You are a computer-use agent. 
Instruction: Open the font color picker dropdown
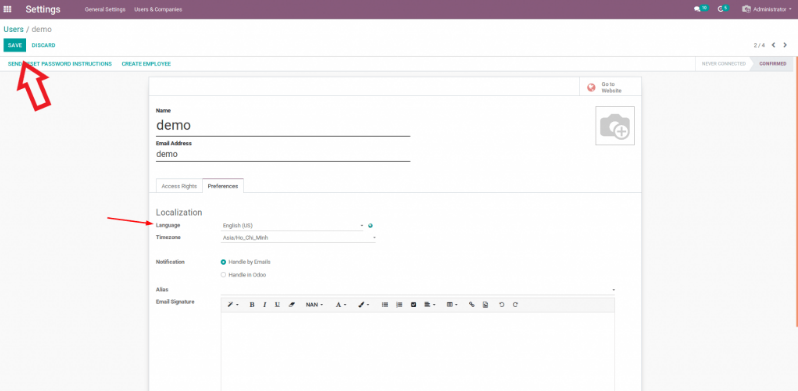[340, 304]
